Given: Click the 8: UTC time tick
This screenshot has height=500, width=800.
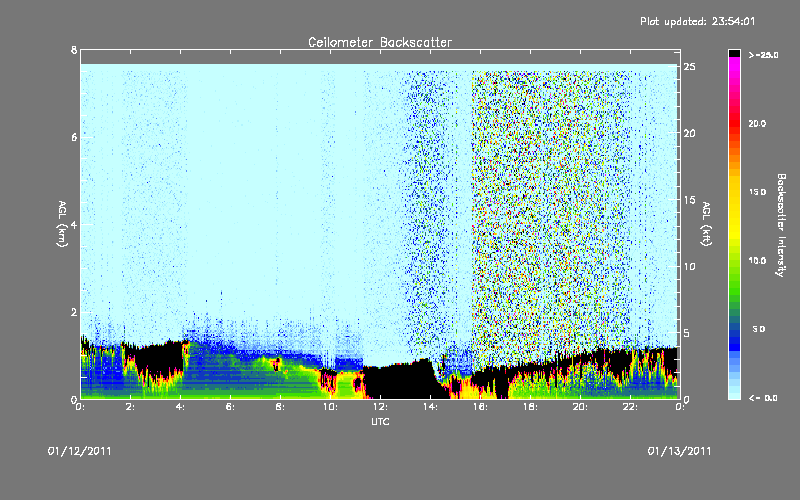Looking at the screenshot, I should click(280, 407).
